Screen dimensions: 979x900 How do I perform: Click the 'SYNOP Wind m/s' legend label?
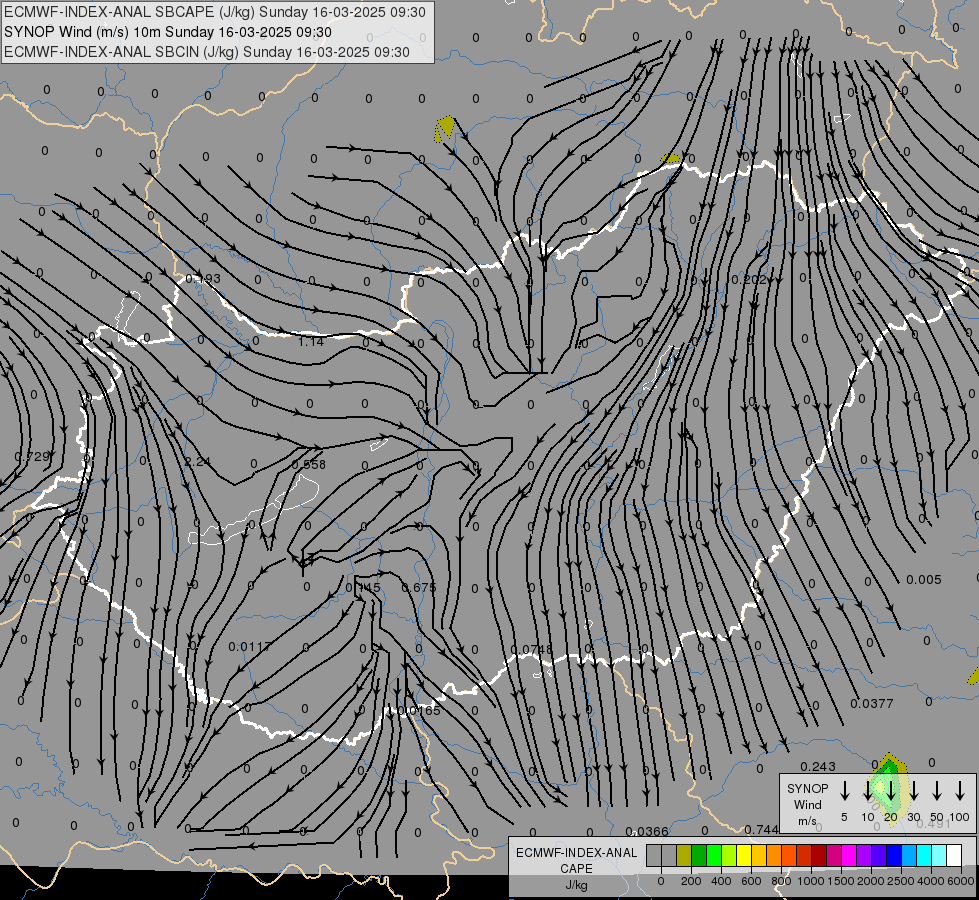point(807,804)
